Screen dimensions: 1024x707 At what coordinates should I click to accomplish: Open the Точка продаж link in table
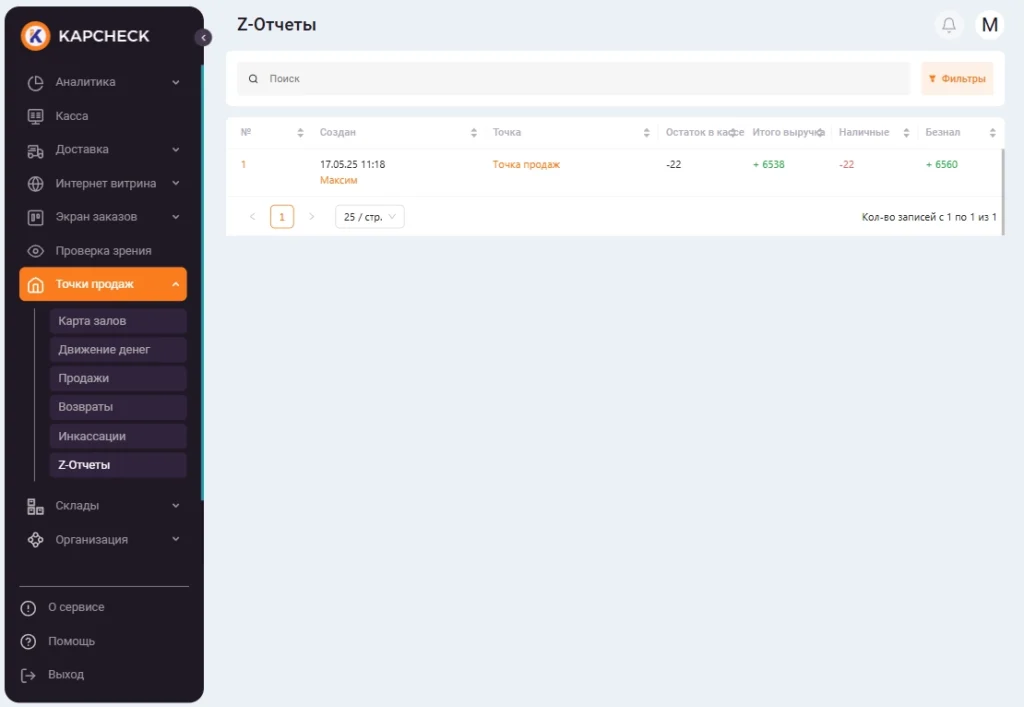pos(526,165)
